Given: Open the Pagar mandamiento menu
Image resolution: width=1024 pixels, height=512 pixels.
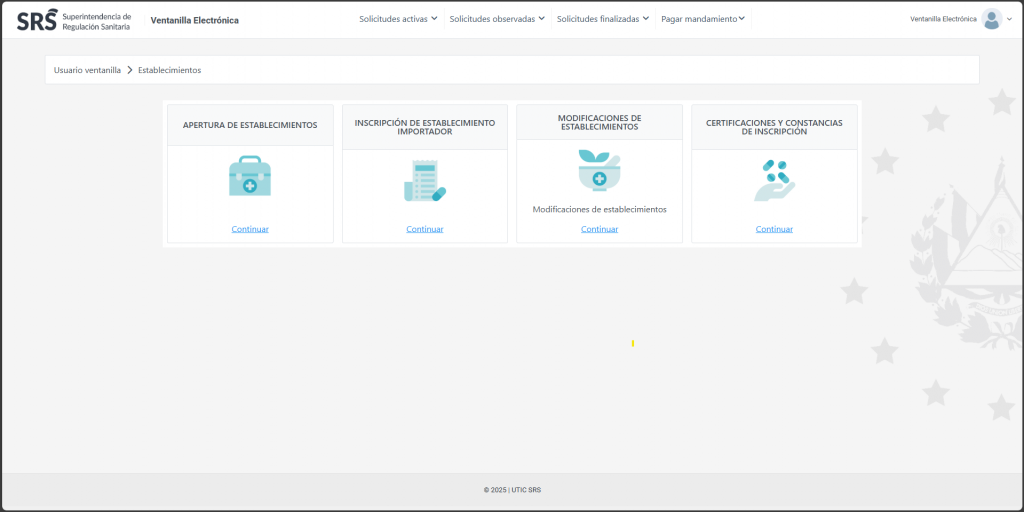Looking at the screenshot, I should click(x=703, y=19).
